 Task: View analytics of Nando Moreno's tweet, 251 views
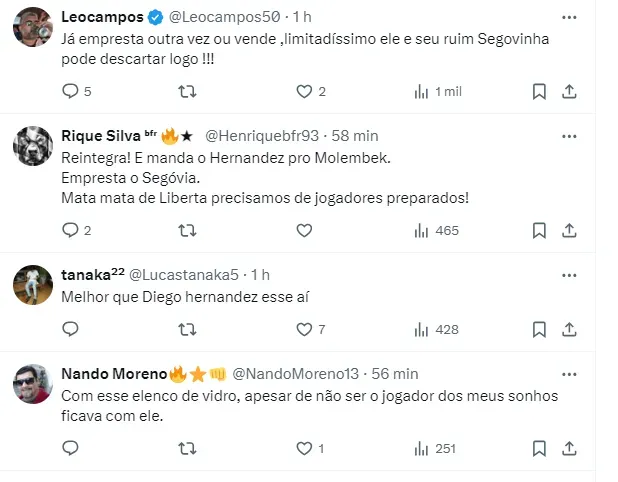[x=436, y=448]
